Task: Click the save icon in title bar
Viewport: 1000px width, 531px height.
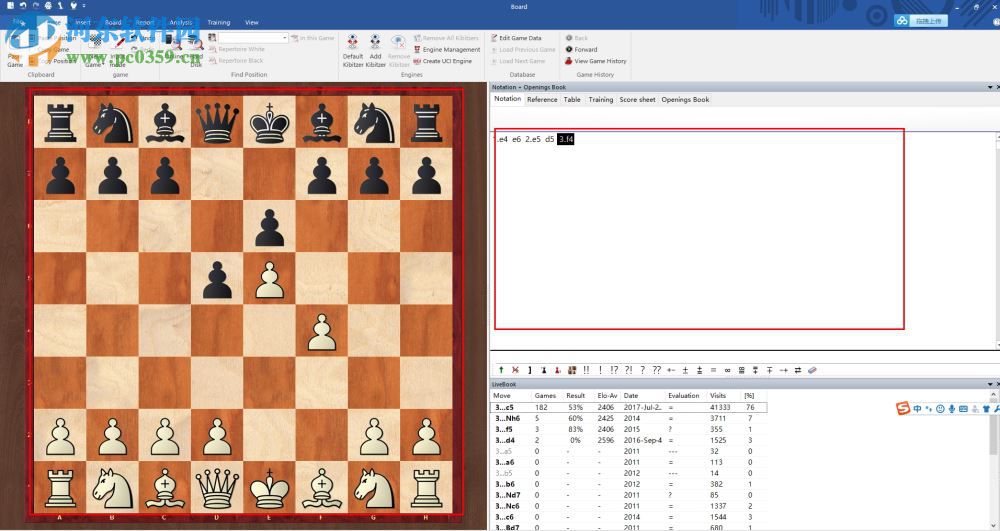Action: (10, 5)
